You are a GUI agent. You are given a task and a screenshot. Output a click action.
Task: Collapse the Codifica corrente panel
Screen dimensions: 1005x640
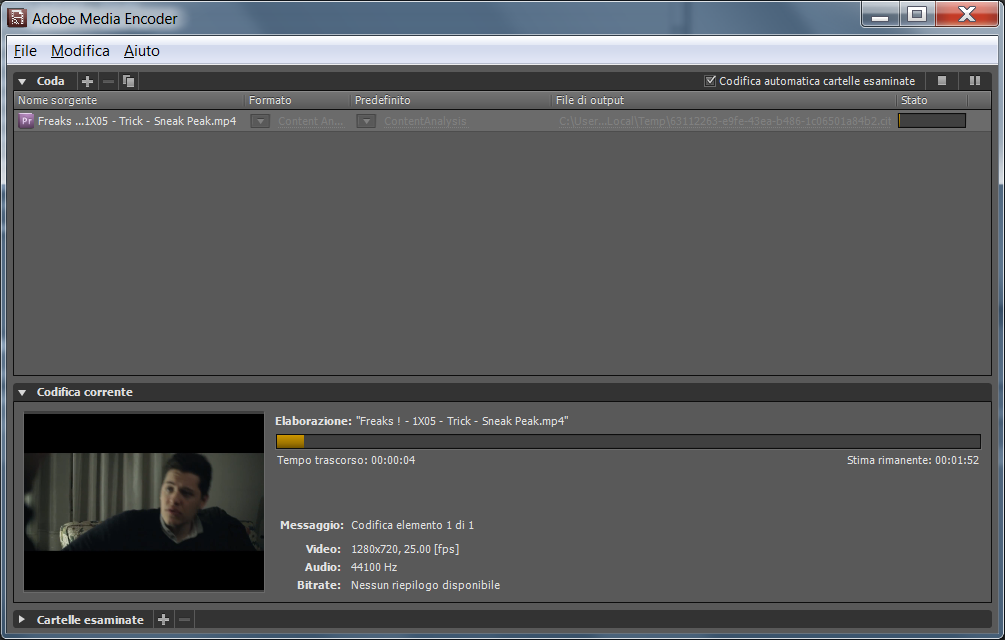(22, 392)
